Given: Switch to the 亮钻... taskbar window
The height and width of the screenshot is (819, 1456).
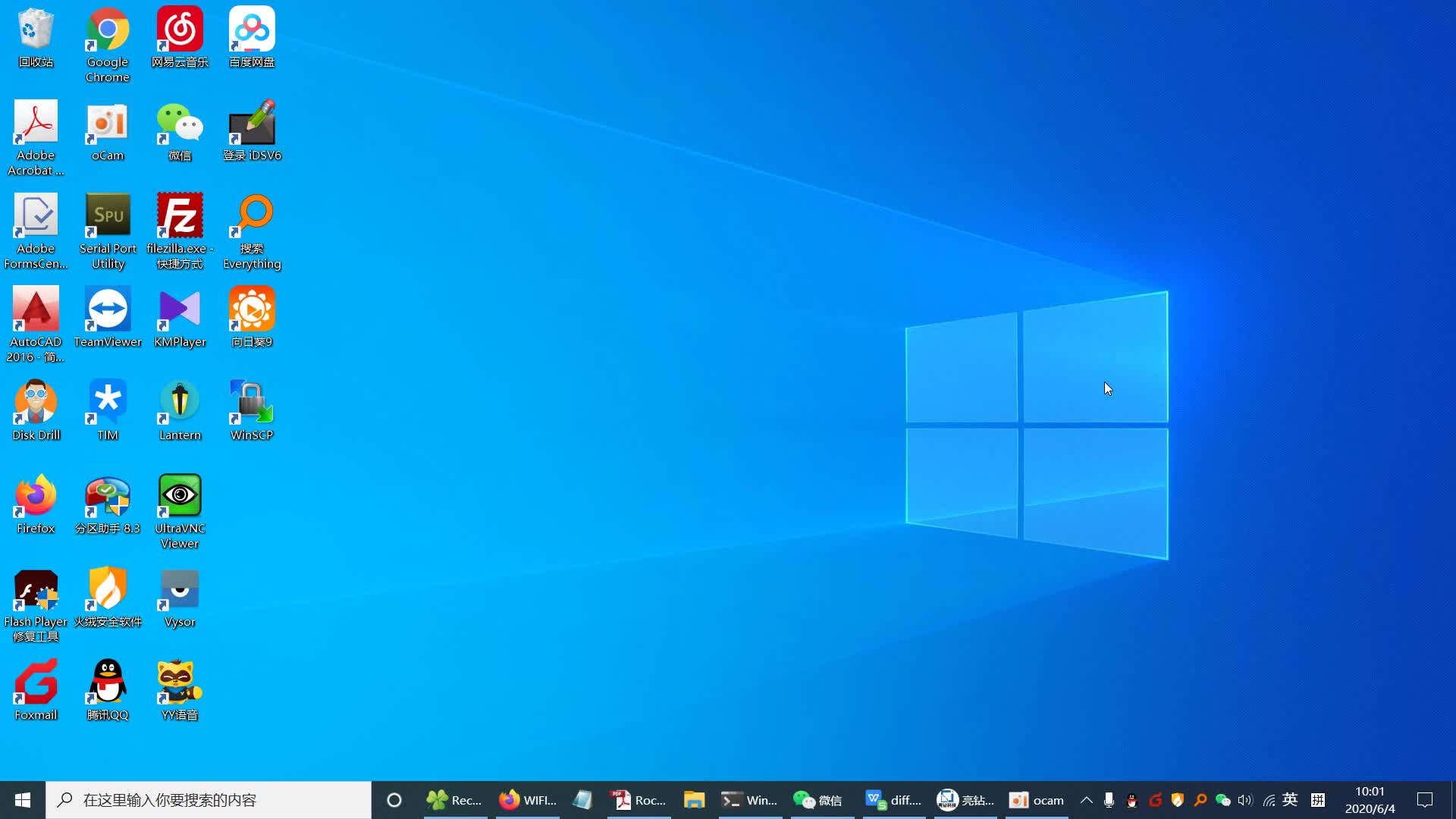Looking at the screenshot, I should (x=965, y=800).
